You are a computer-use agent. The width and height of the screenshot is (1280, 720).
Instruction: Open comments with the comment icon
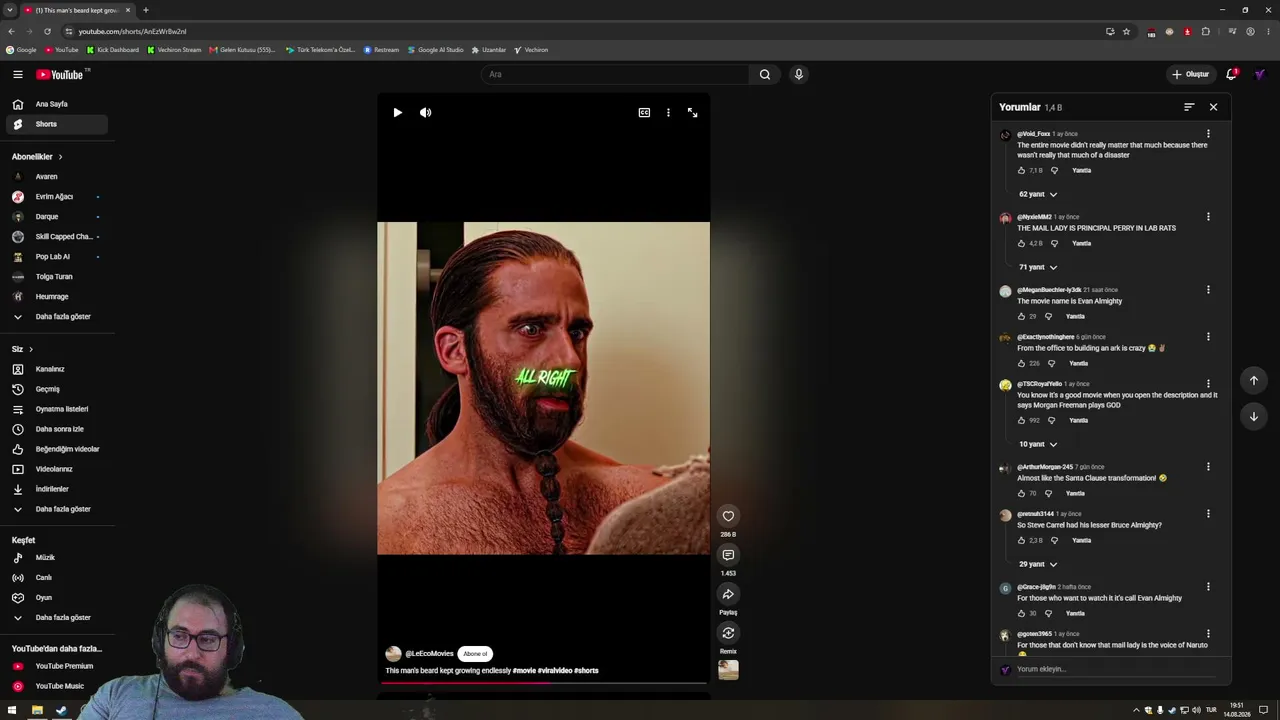(728, 555)
